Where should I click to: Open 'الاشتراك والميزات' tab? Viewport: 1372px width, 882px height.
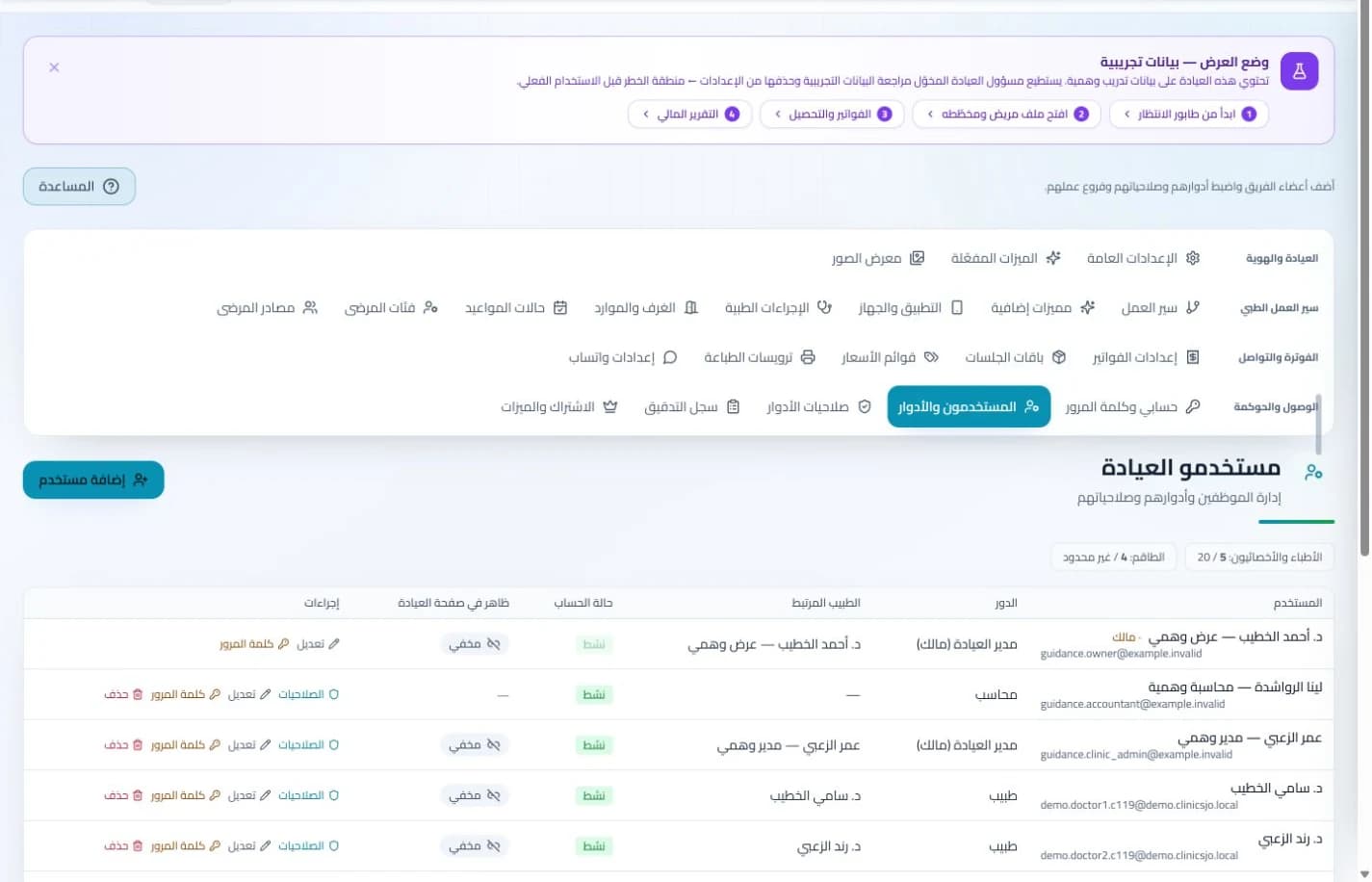click(558, 406)
